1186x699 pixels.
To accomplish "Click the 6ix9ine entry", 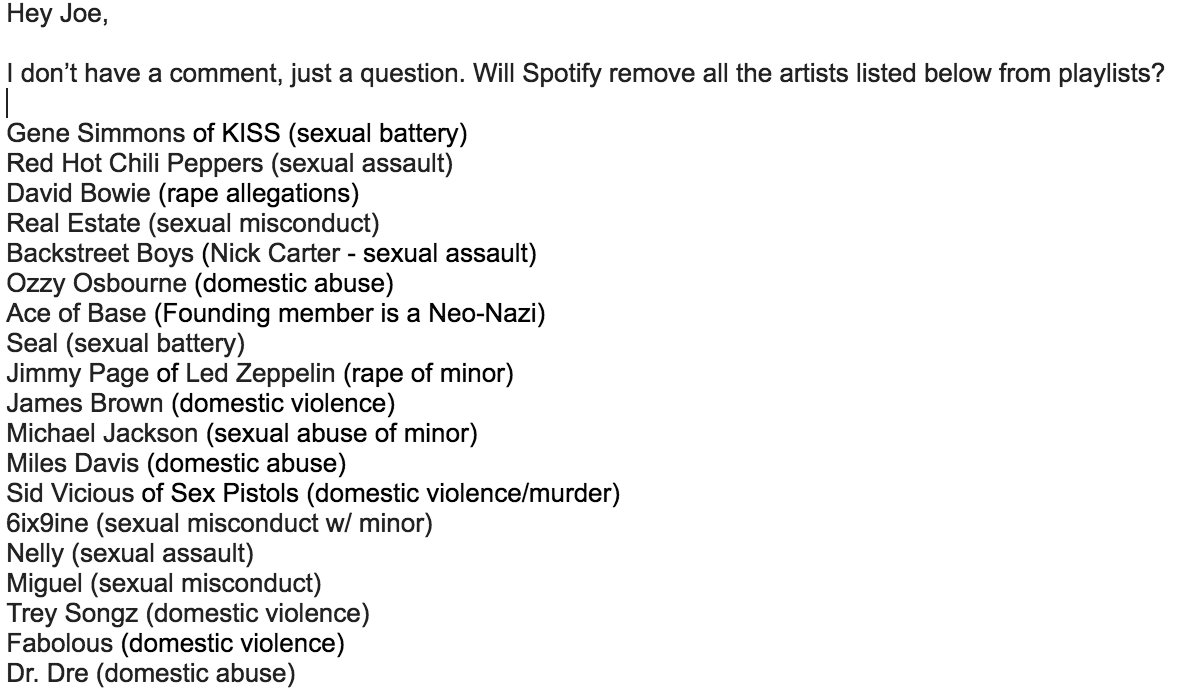I will pyautogui.click(x=219, y=523).
